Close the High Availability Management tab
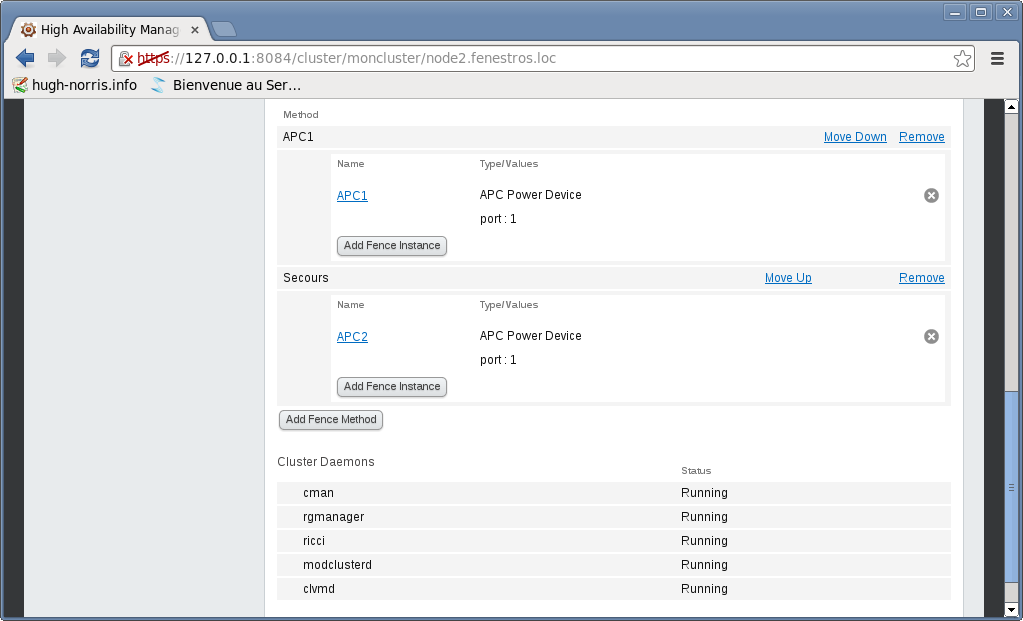Image resolution: width=1023 pixels, height=621 pixels. [194, 30]
